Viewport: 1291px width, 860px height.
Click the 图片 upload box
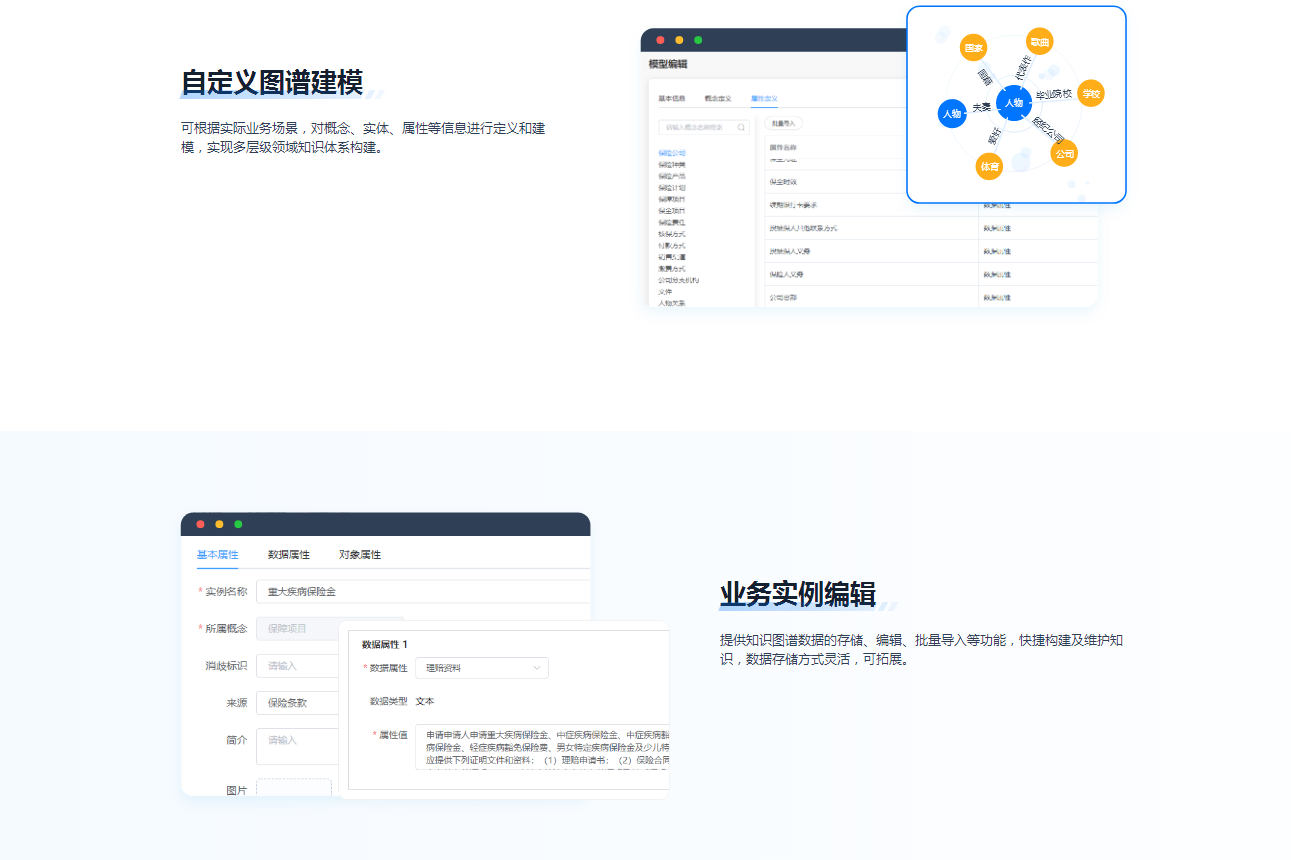[x=293, y=788]
